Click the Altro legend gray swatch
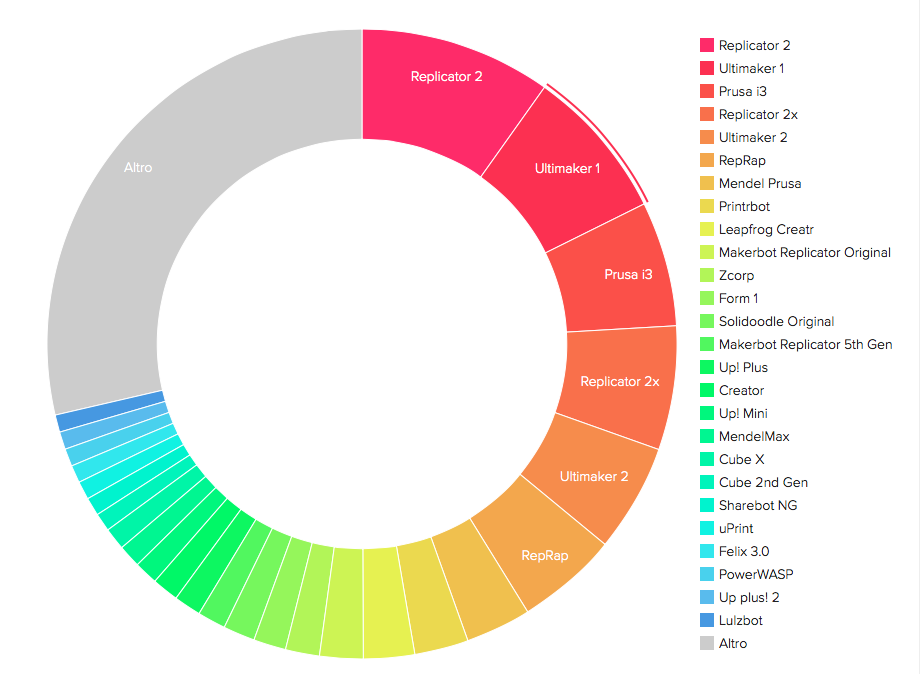This screenshot has width=920, height=674. [x=706, y=643]
